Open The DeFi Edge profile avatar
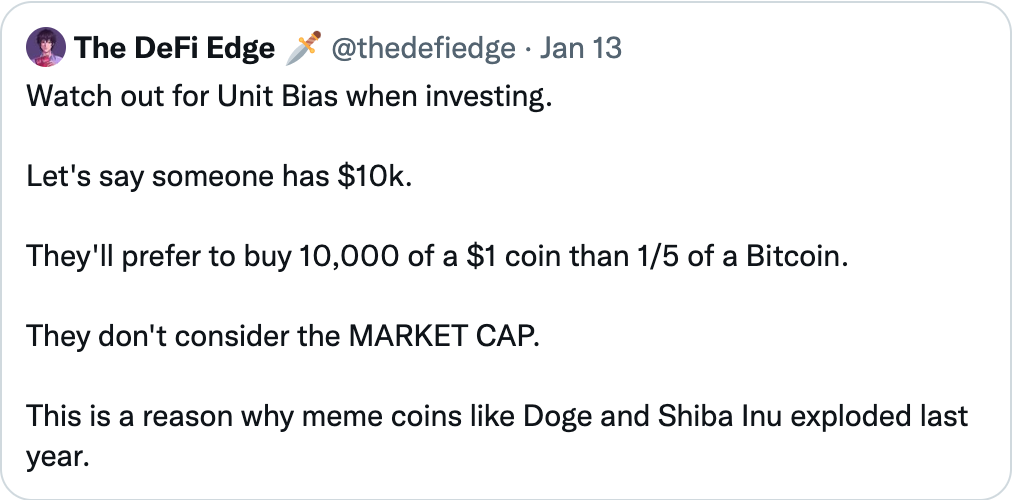 46,47
